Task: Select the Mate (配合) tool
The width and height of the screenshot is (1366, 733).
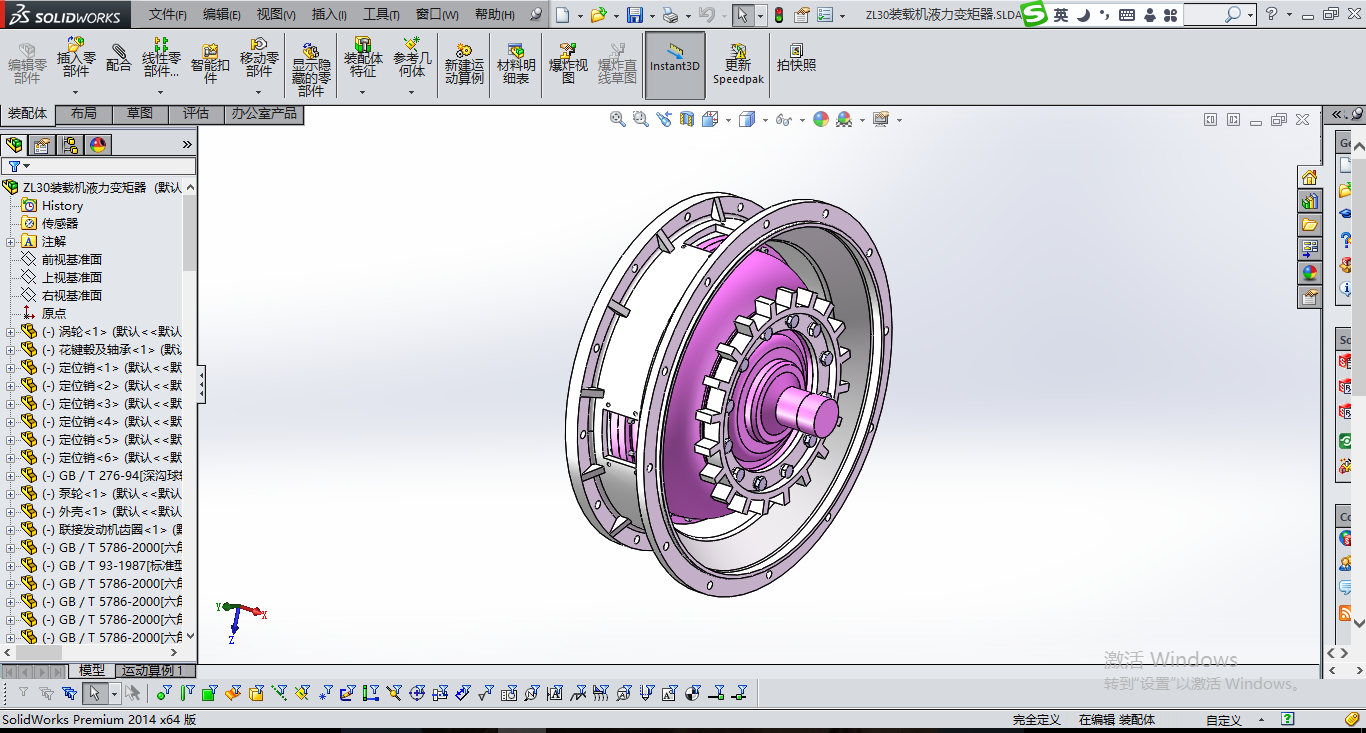Action: coord(119,57)
